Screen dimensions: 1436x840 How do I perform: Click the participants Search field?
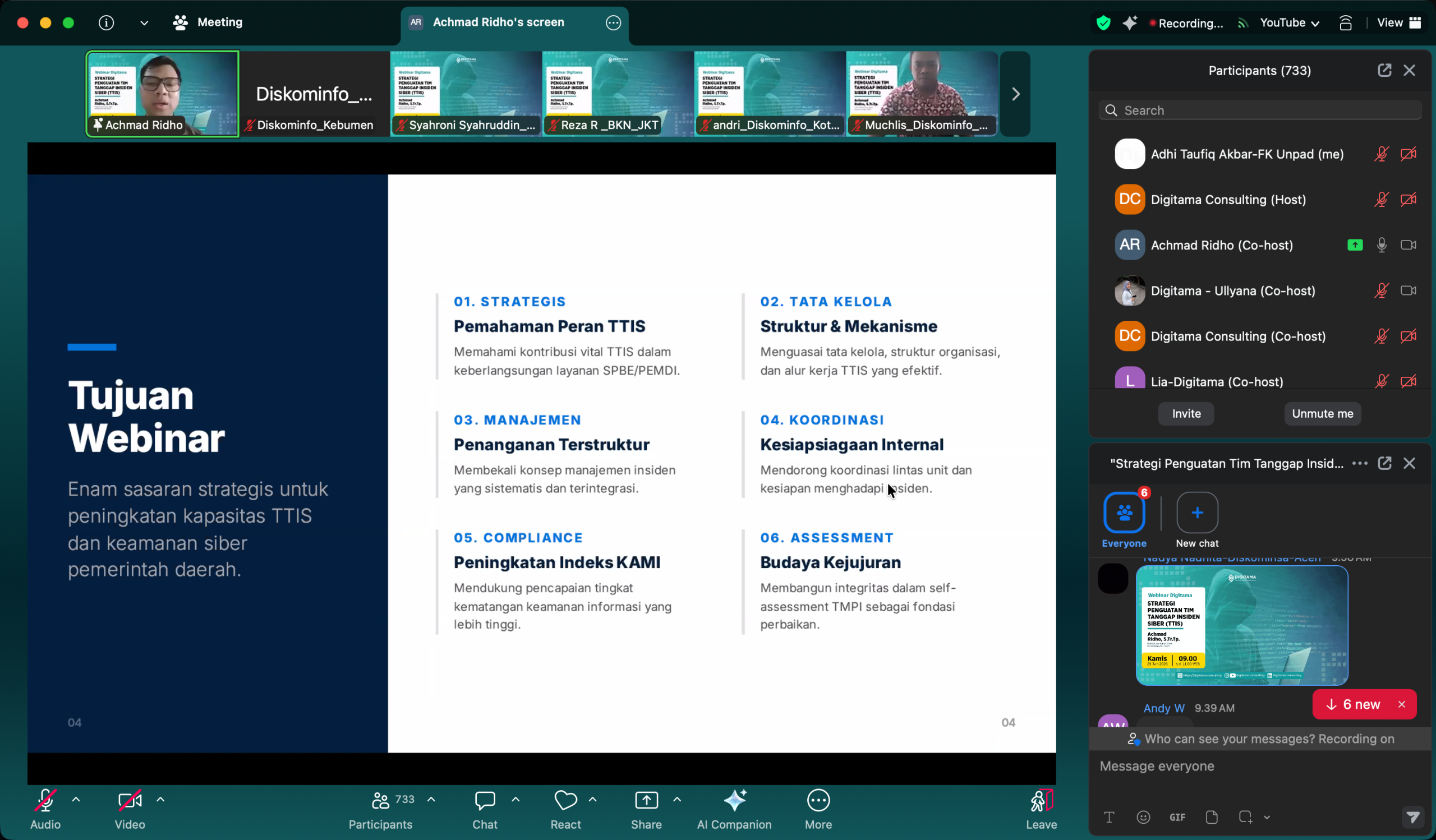pyautogui.click(x=1259, y=110)
